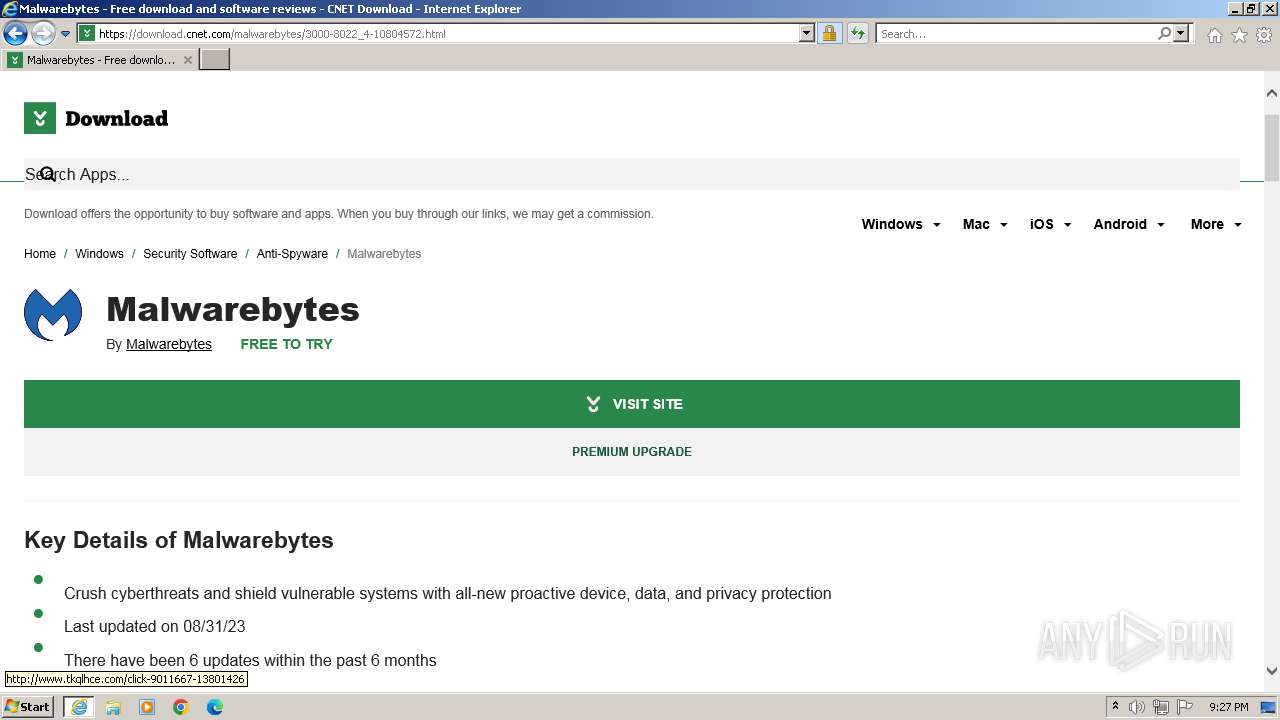Screen dimensions: 1280x720
Task: Open the Malwarebytes developer link
Action: point(169,344)
